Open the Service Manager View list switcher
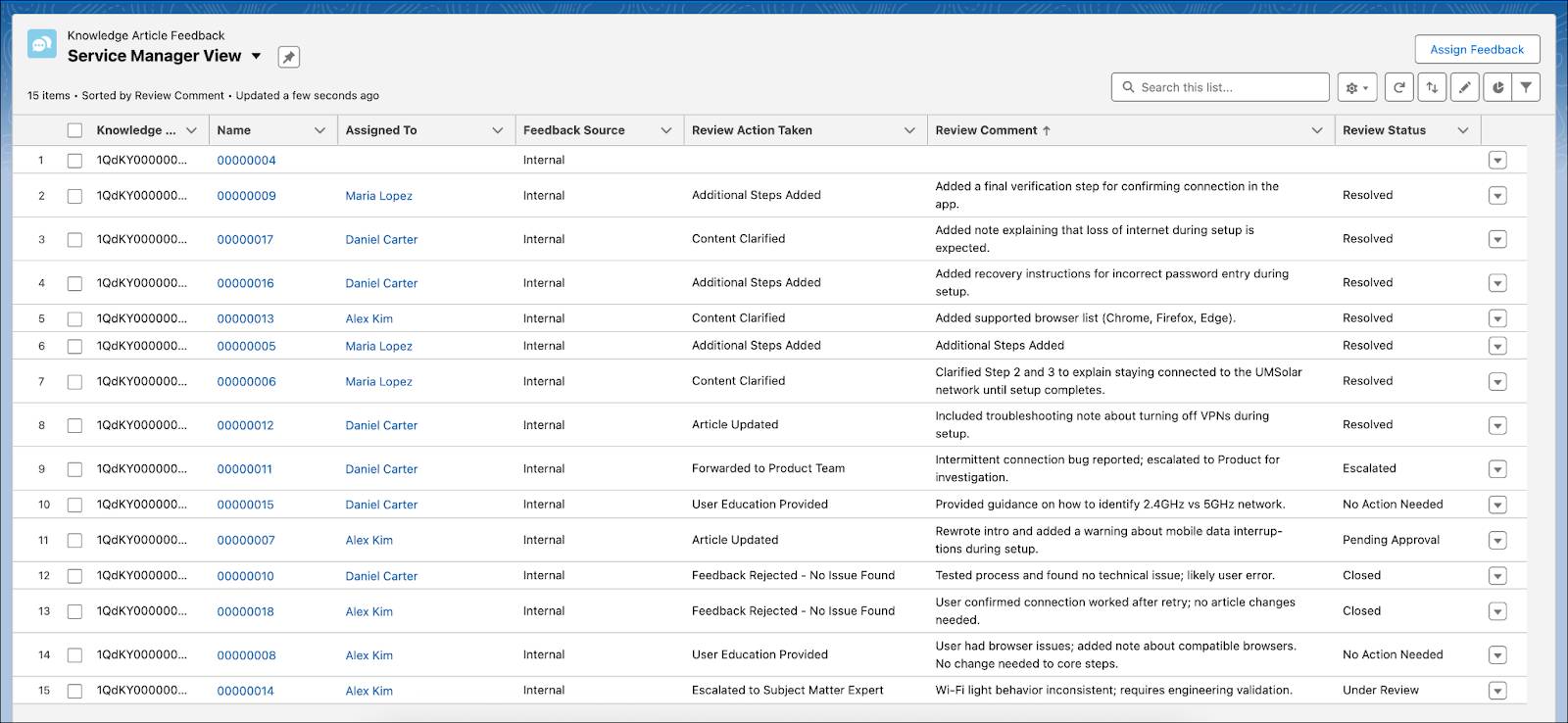Screen dimensions: 1568x723 click(x=257, y=56)
